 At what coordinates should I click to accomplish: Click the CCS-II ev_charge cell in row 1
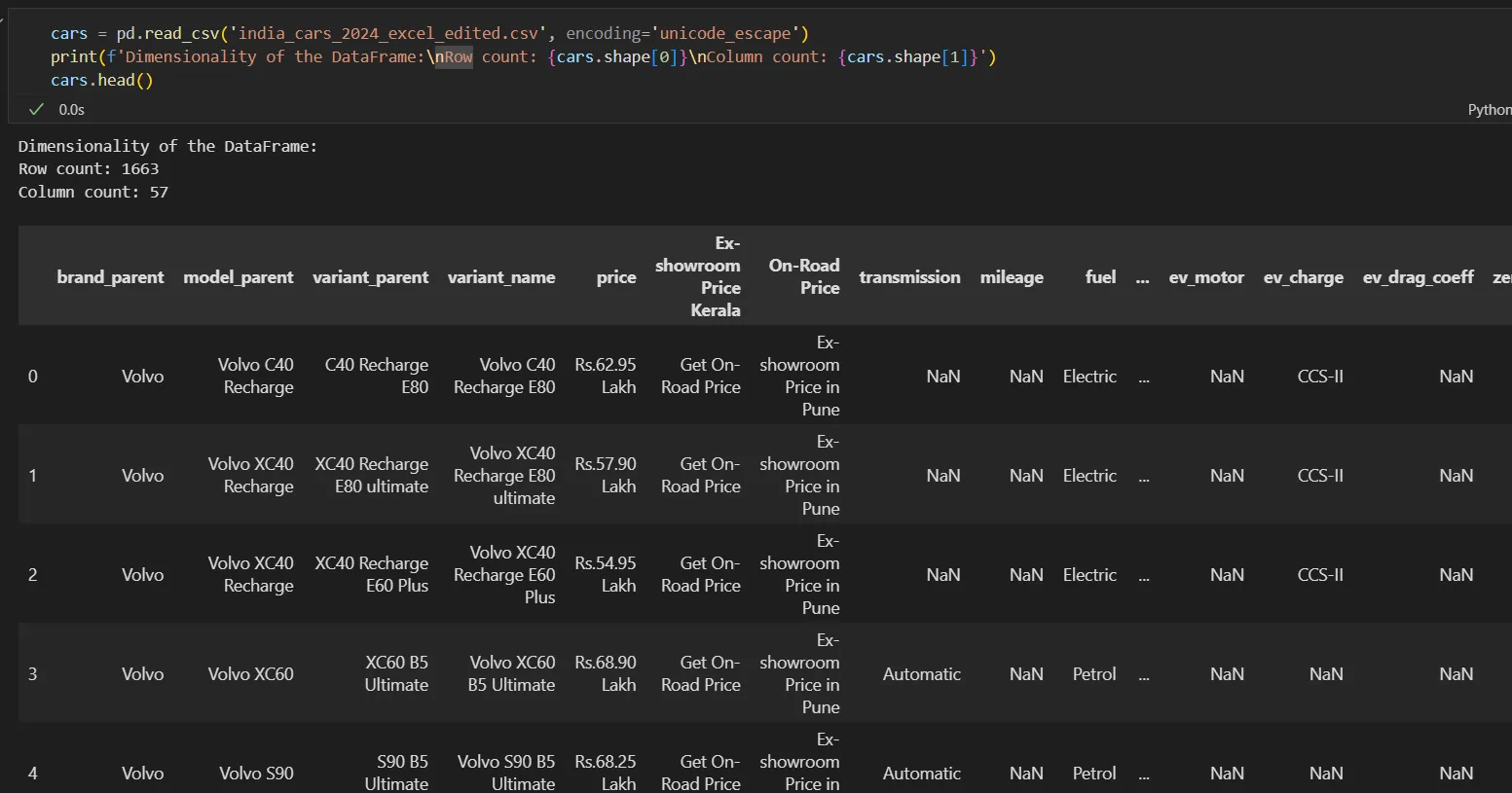[x=1320, y=475]
